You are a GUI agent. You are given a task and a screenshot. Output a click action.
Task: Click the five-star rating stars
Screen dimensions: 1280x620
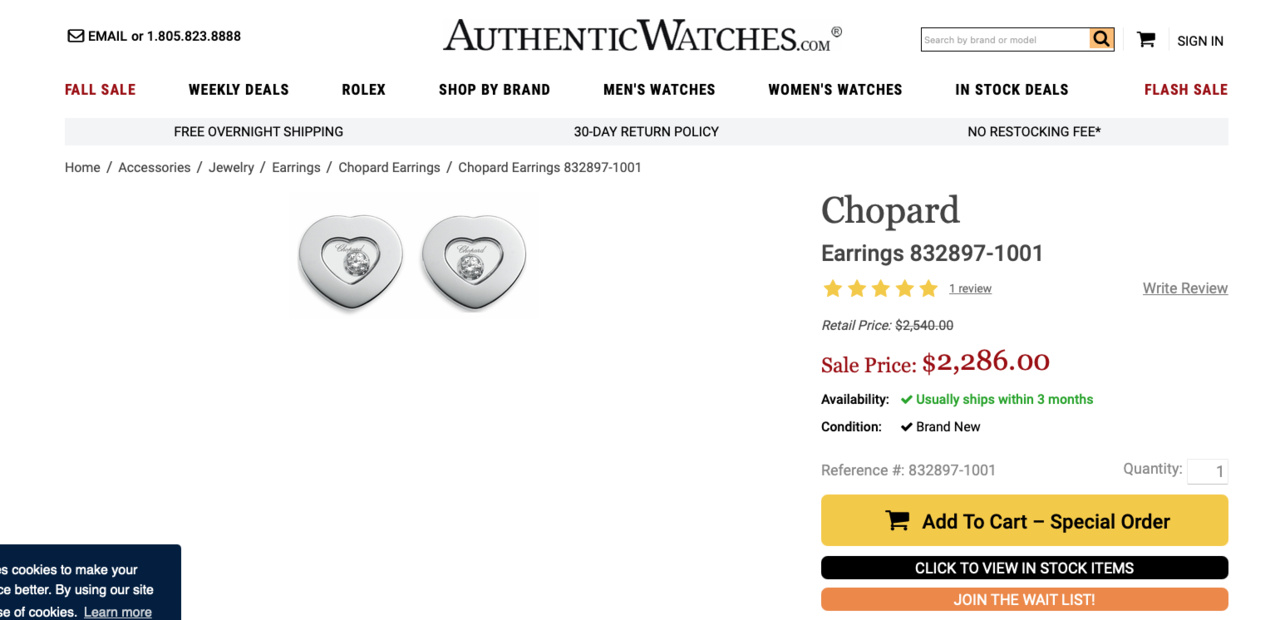point(880,289)
